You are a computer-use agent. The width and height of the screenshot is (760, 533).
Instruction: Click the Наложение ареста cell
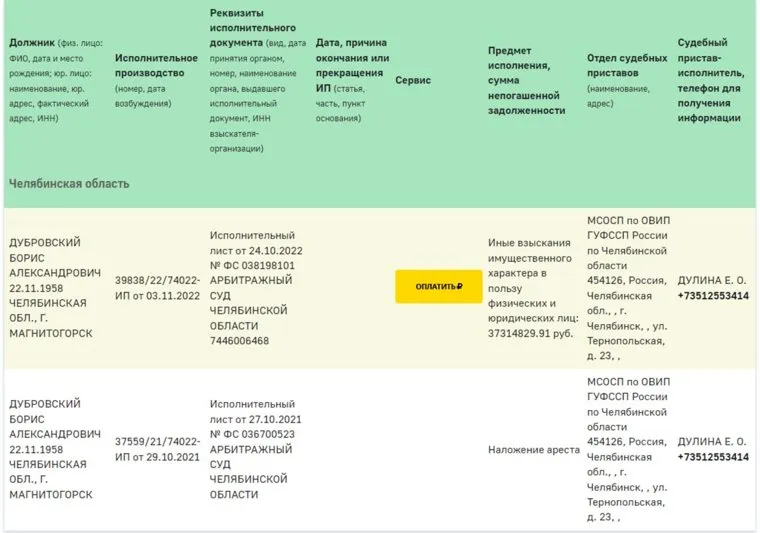click(x=534, y=449)
